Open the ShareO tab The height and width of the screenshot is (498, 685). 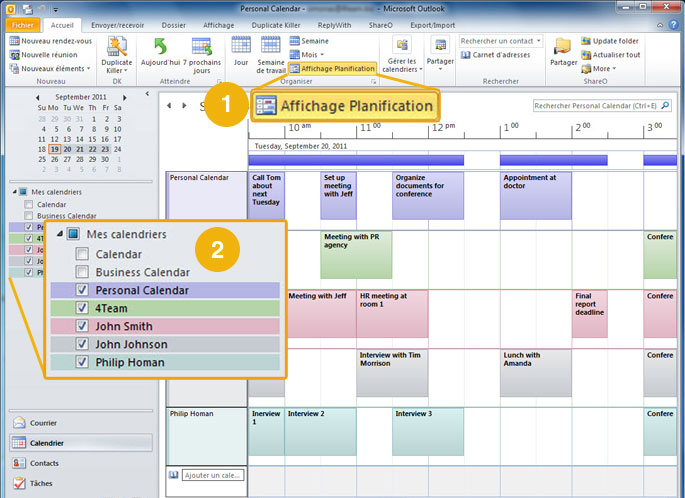coord(381,25)
